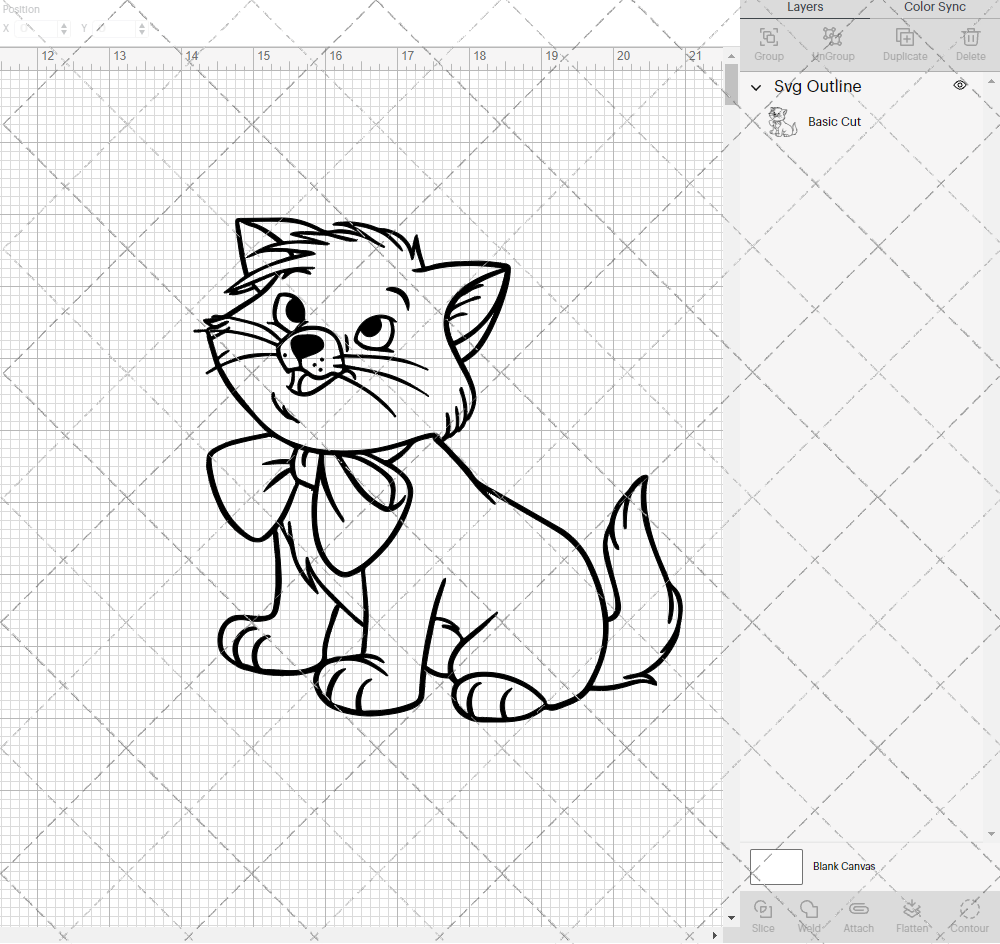The image size is (1000, 944).
Task: Hide the Svg Outline layer via eye icon
Action: (x=960, y=85)
